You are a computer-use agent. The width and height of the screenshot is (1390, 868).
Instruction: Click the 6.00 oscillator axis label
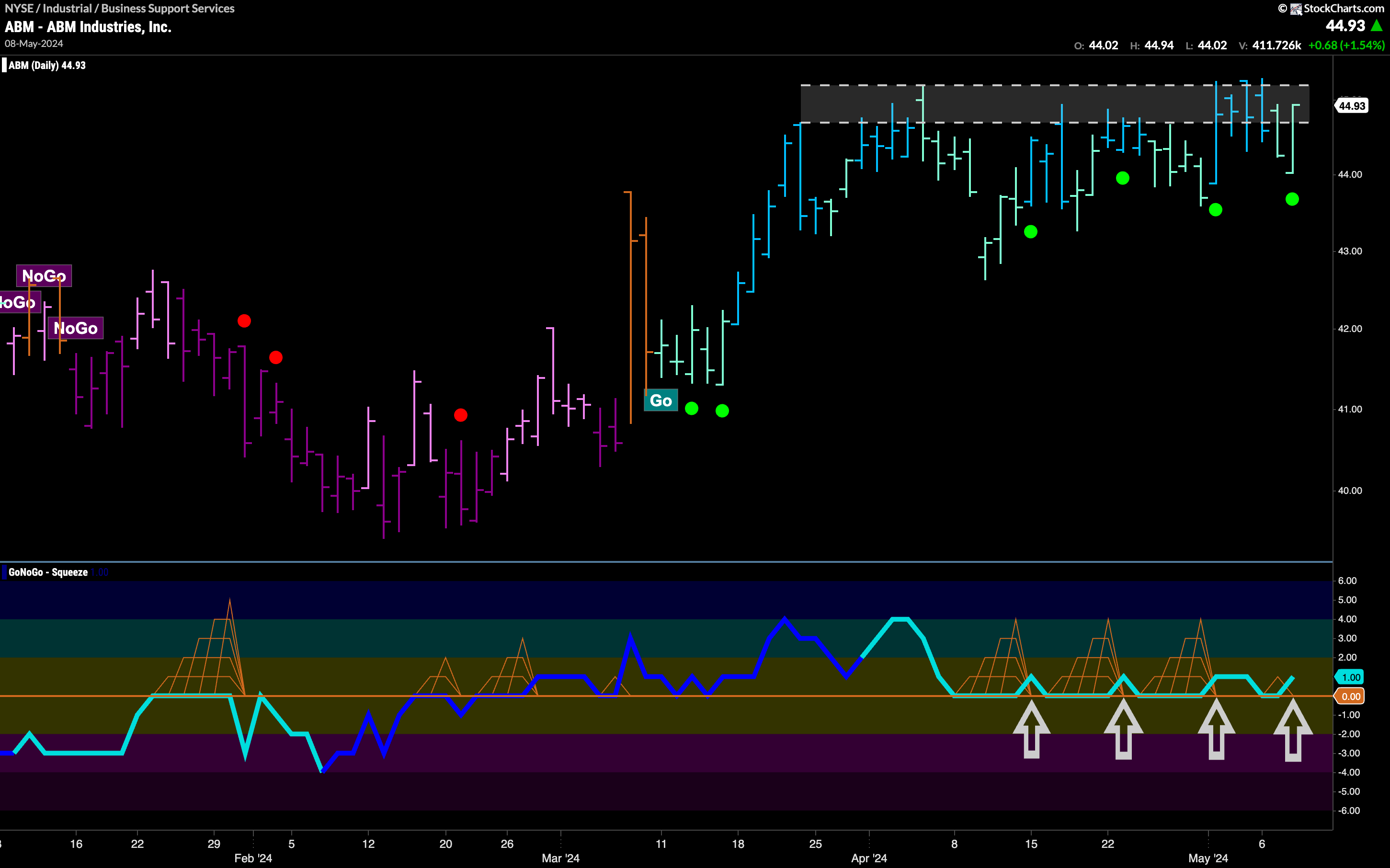coord(1347,581)
